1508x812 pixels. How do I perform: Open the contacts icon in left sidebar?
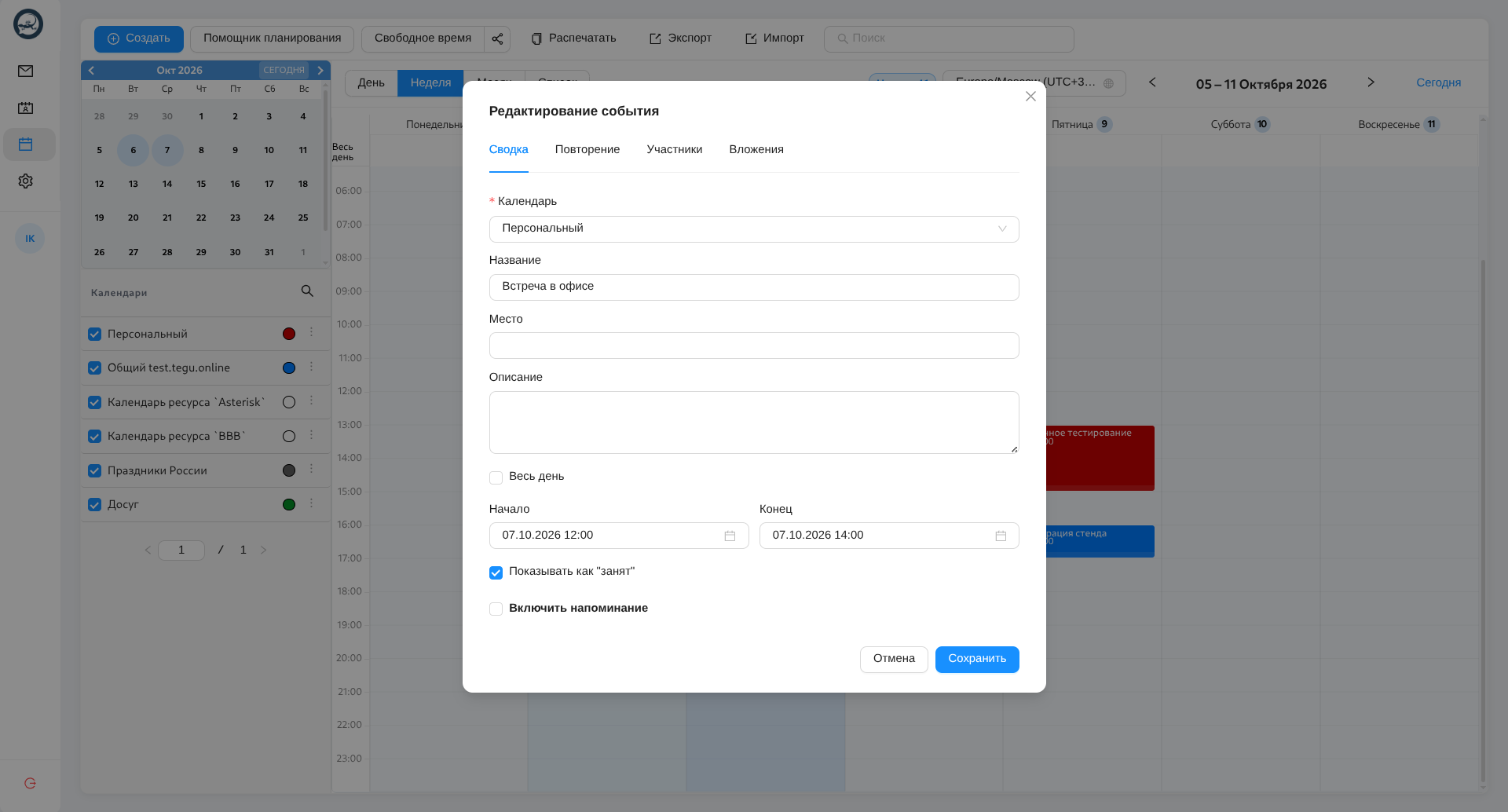click(26, 108)
